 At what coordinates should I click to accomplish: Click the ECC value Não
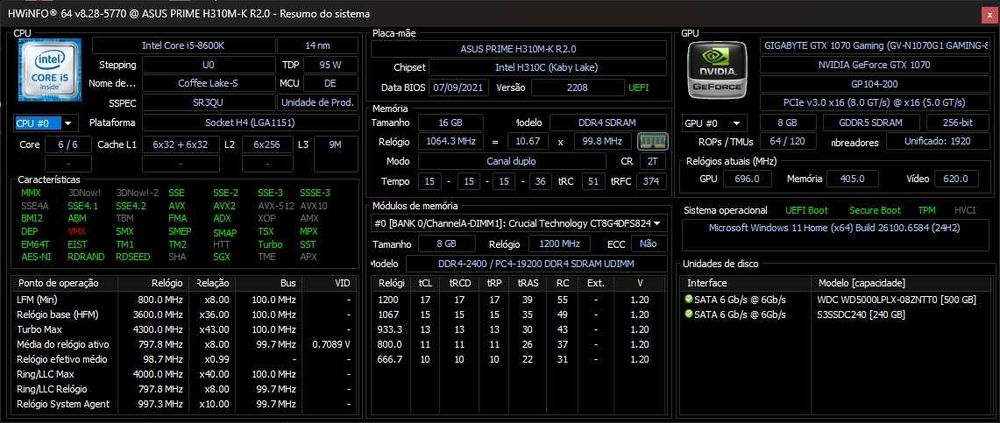(x=648, y=244)
